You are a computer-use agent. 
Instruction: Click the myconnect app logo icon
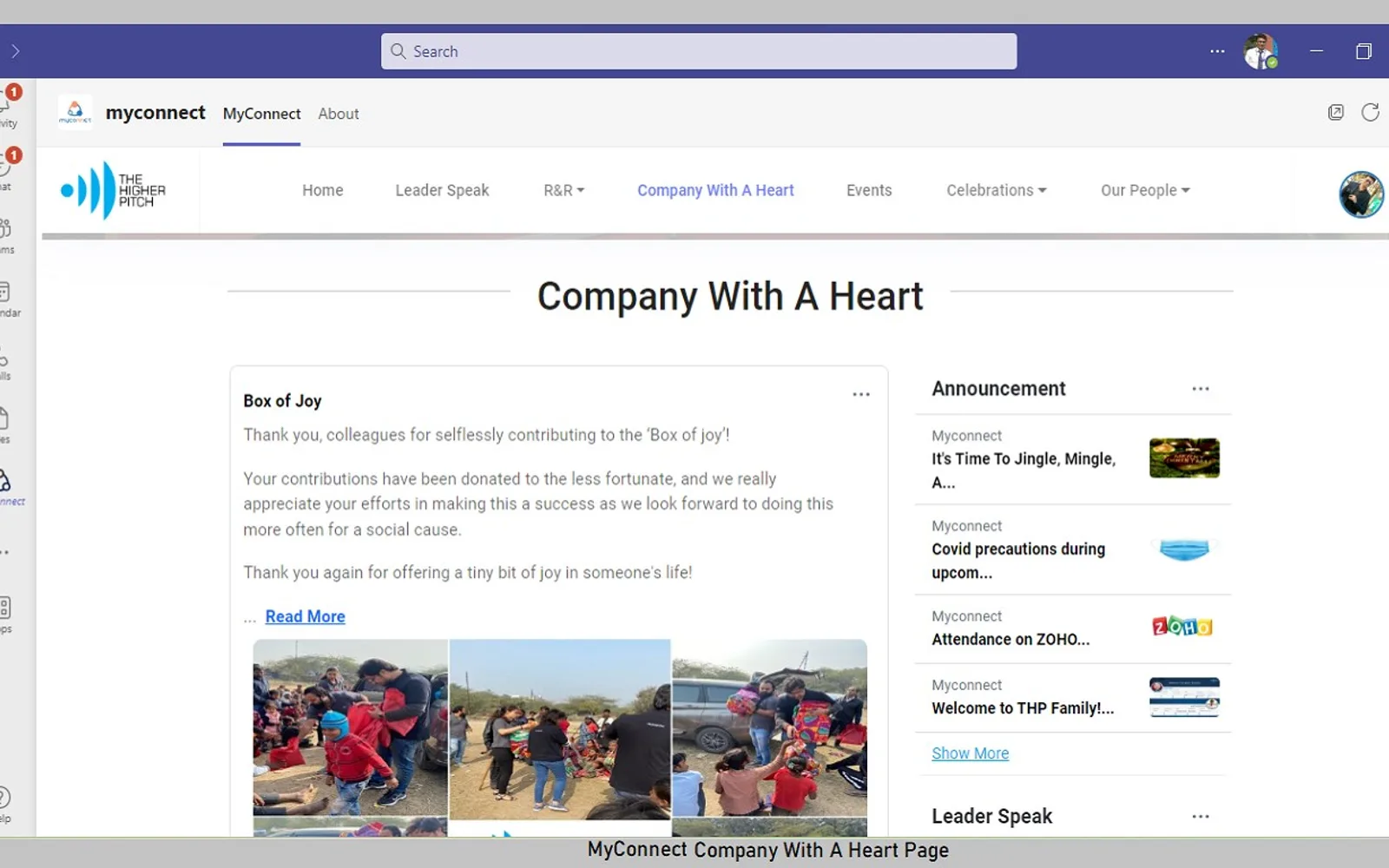[x=75, y=112]
